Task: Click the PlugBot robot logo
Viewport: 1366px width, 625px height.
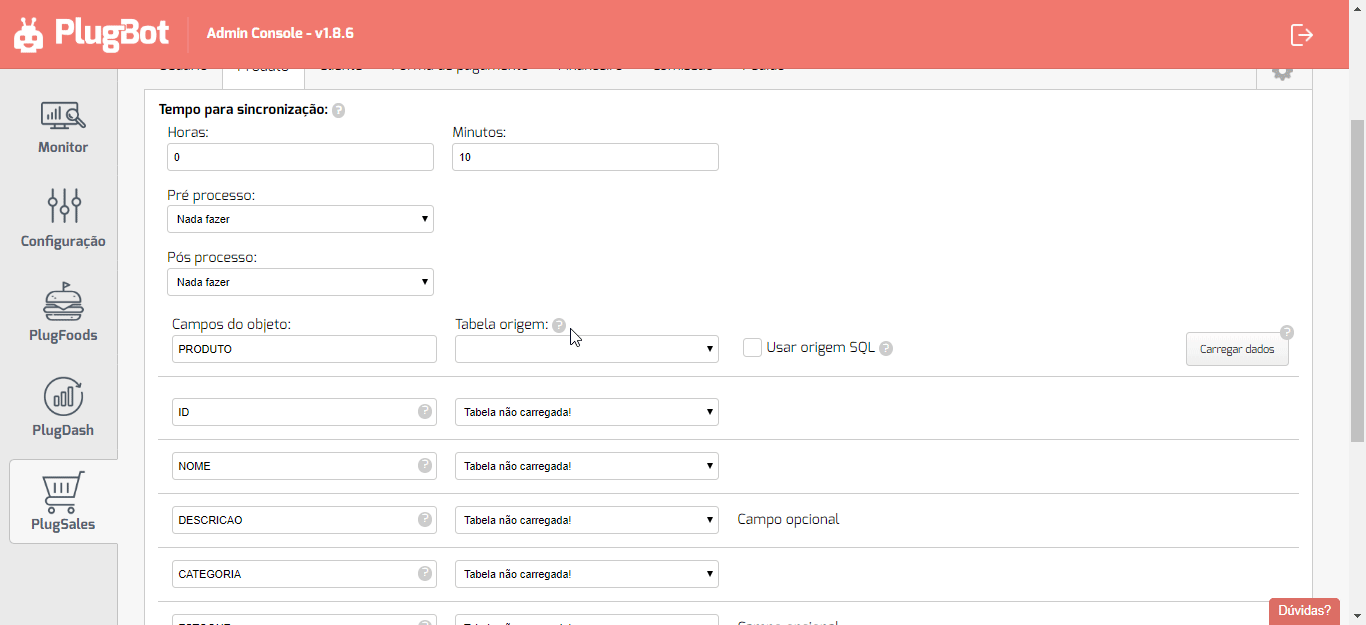Action: point(28,34)
